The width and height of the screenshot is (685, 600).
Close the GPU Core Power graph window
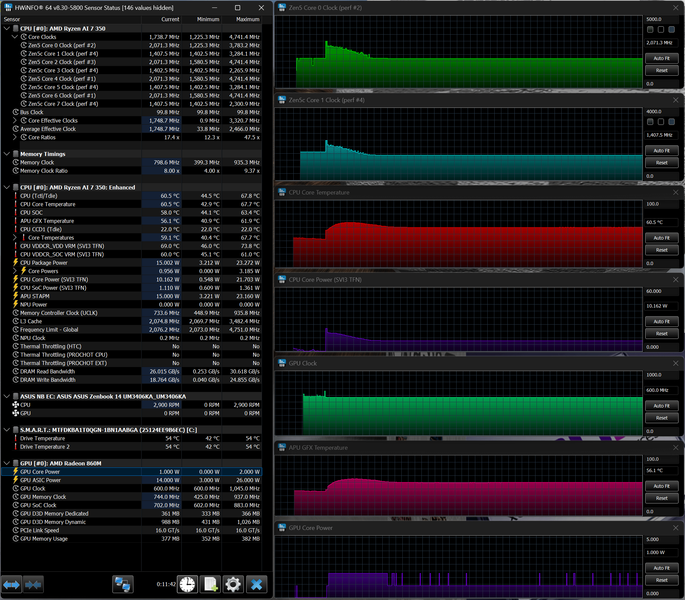(675, 527)
